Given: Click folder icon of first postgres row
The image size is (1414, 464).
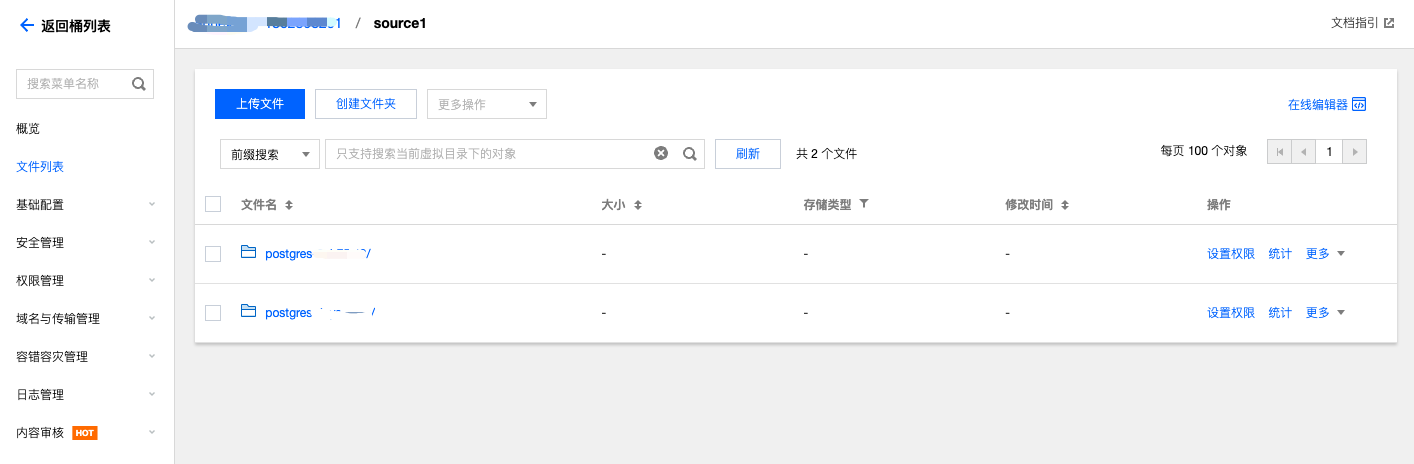Looking at the screenshot, I should point(249,253).
